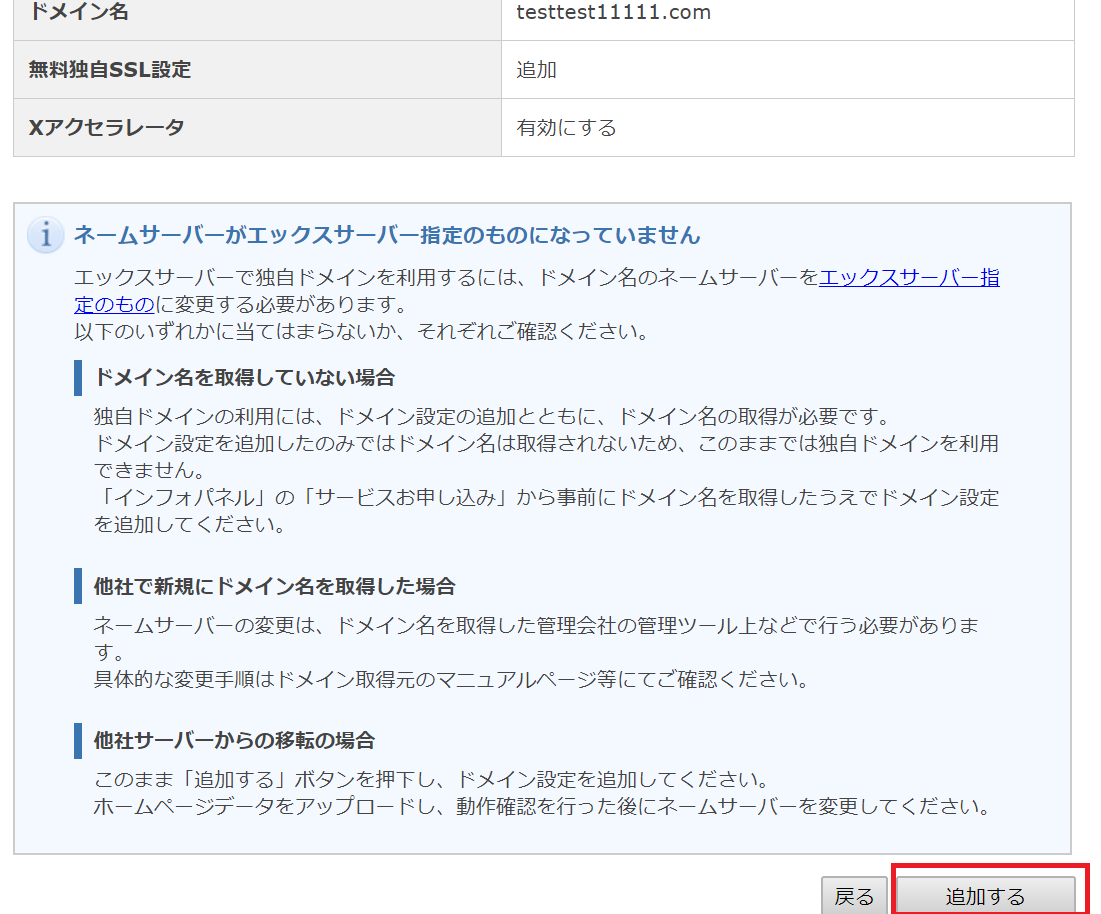
Task: Select the Xアクセラレータ row label
Action: coord(107,128)
